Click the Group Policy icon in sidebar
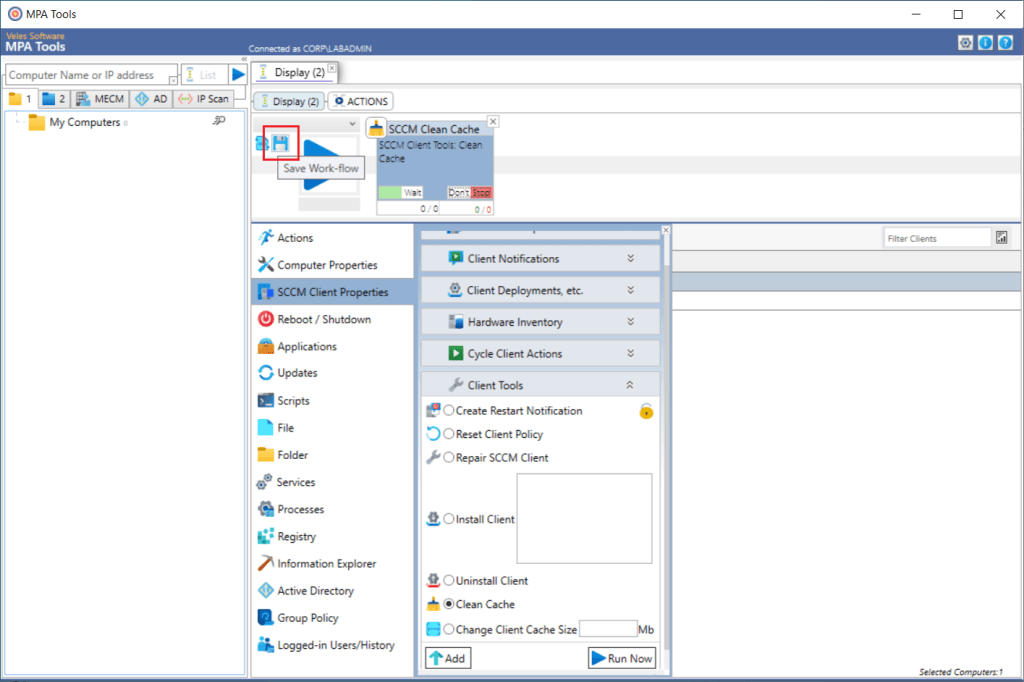The width and height of the screenshot is (1024, 682). click(266, 617)
